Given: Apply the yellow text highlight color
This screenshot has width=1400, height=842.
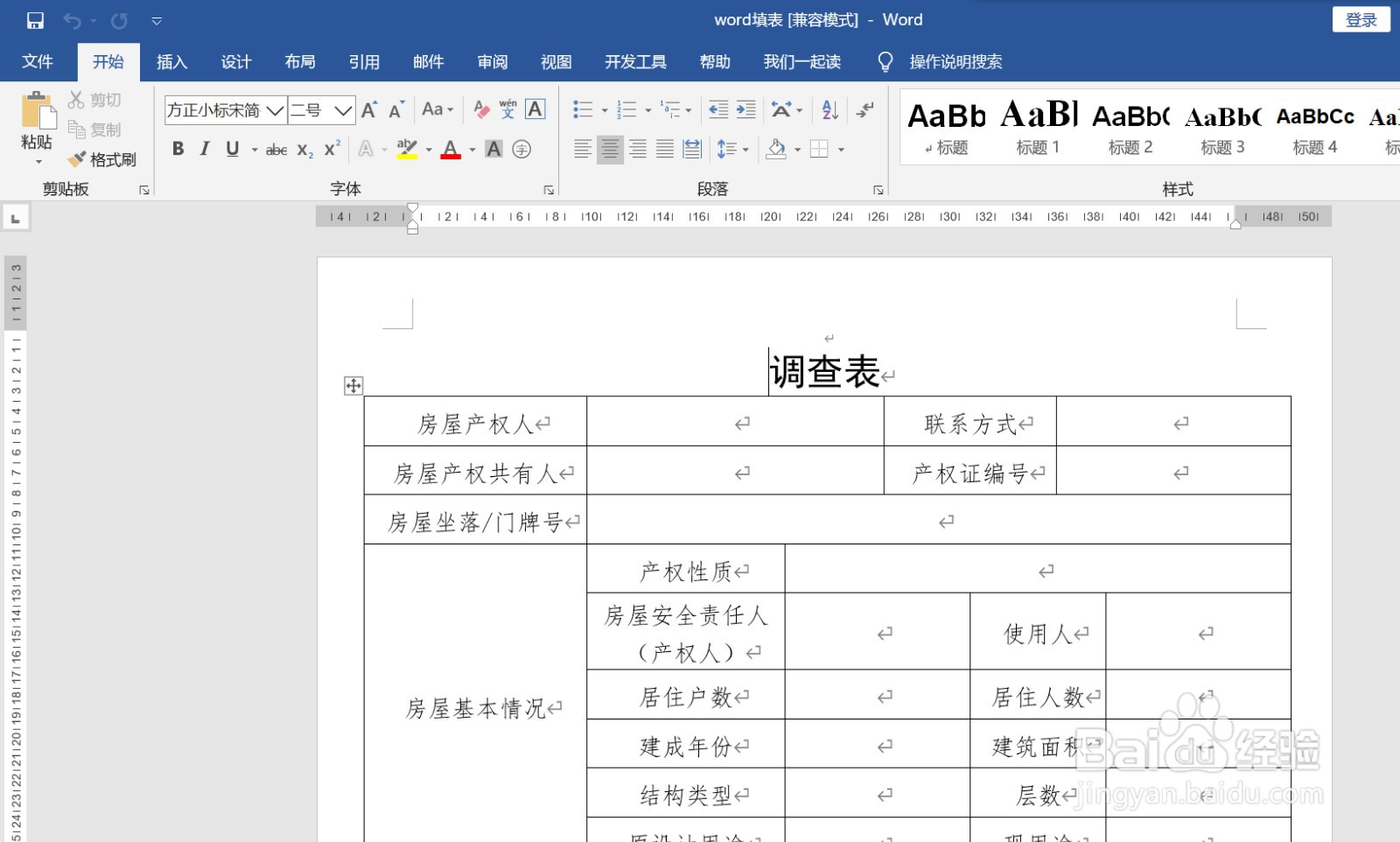Looking at the screenshot, I should tap(407, 149).
